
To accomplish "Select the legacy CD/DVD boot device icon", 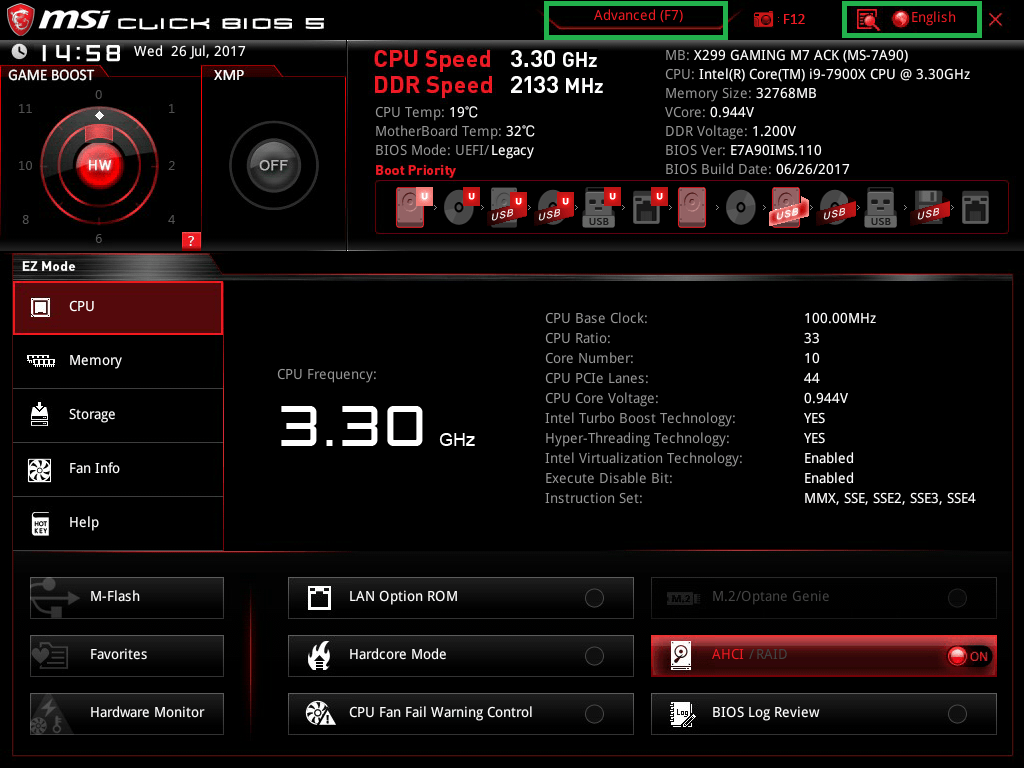I will (x=741, y=208).
